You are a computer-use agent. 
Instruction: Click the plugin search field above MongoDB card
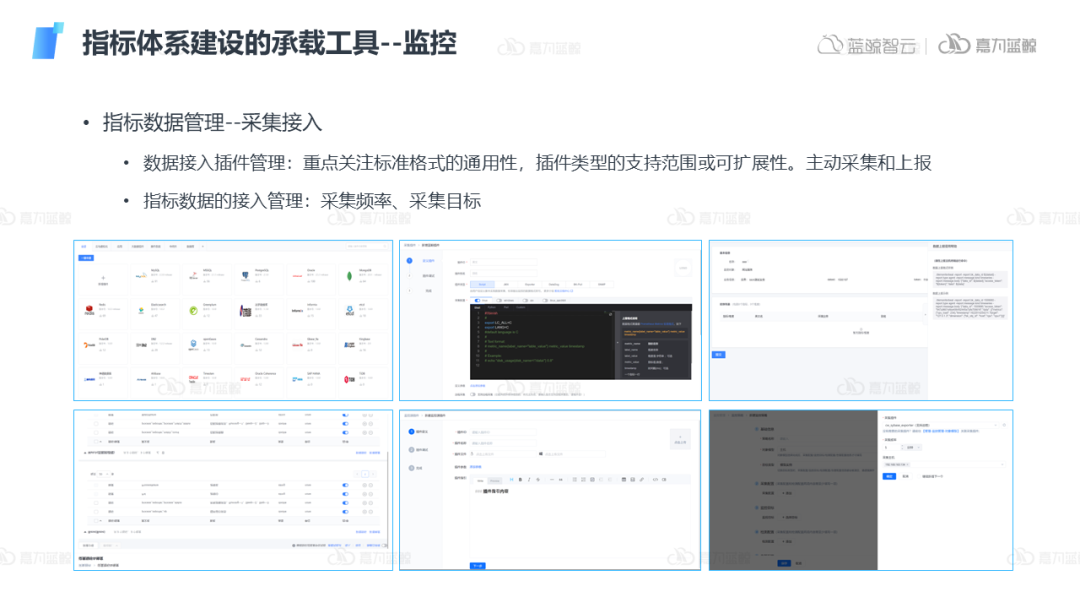(x=366, y=246)
